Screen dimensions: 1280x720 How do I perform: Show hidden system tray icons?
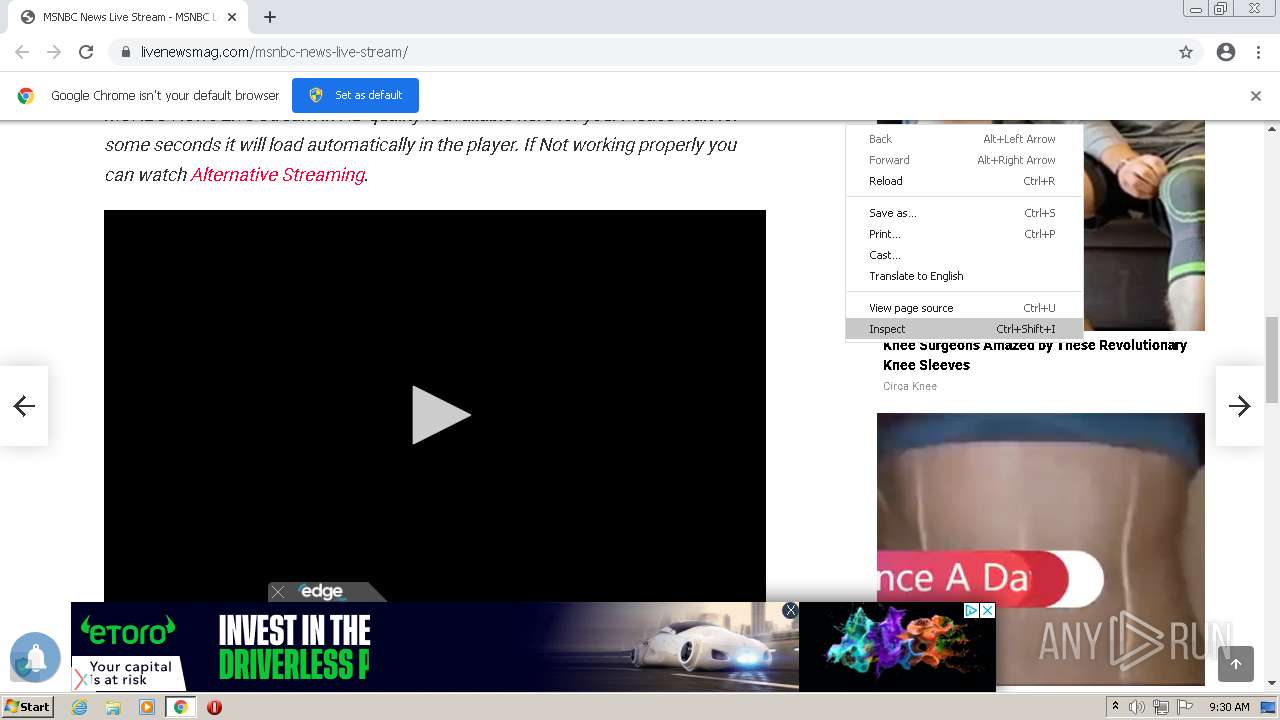1115,707
